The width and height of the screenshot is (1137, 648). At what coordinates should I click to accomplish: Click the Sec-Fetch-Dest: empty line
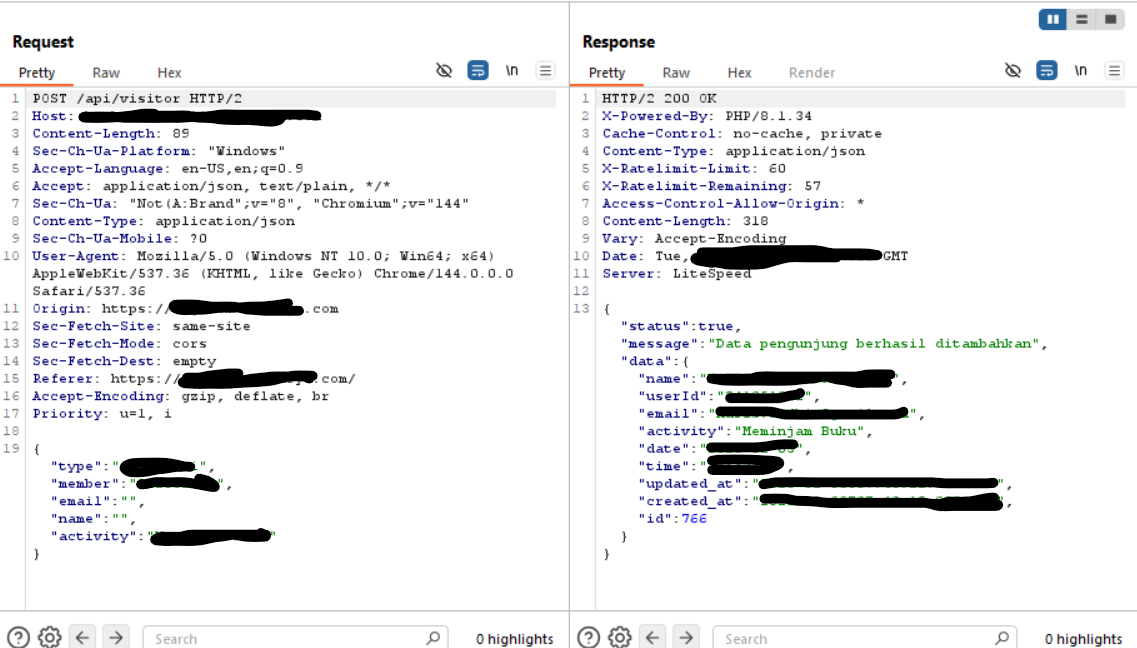123,361
